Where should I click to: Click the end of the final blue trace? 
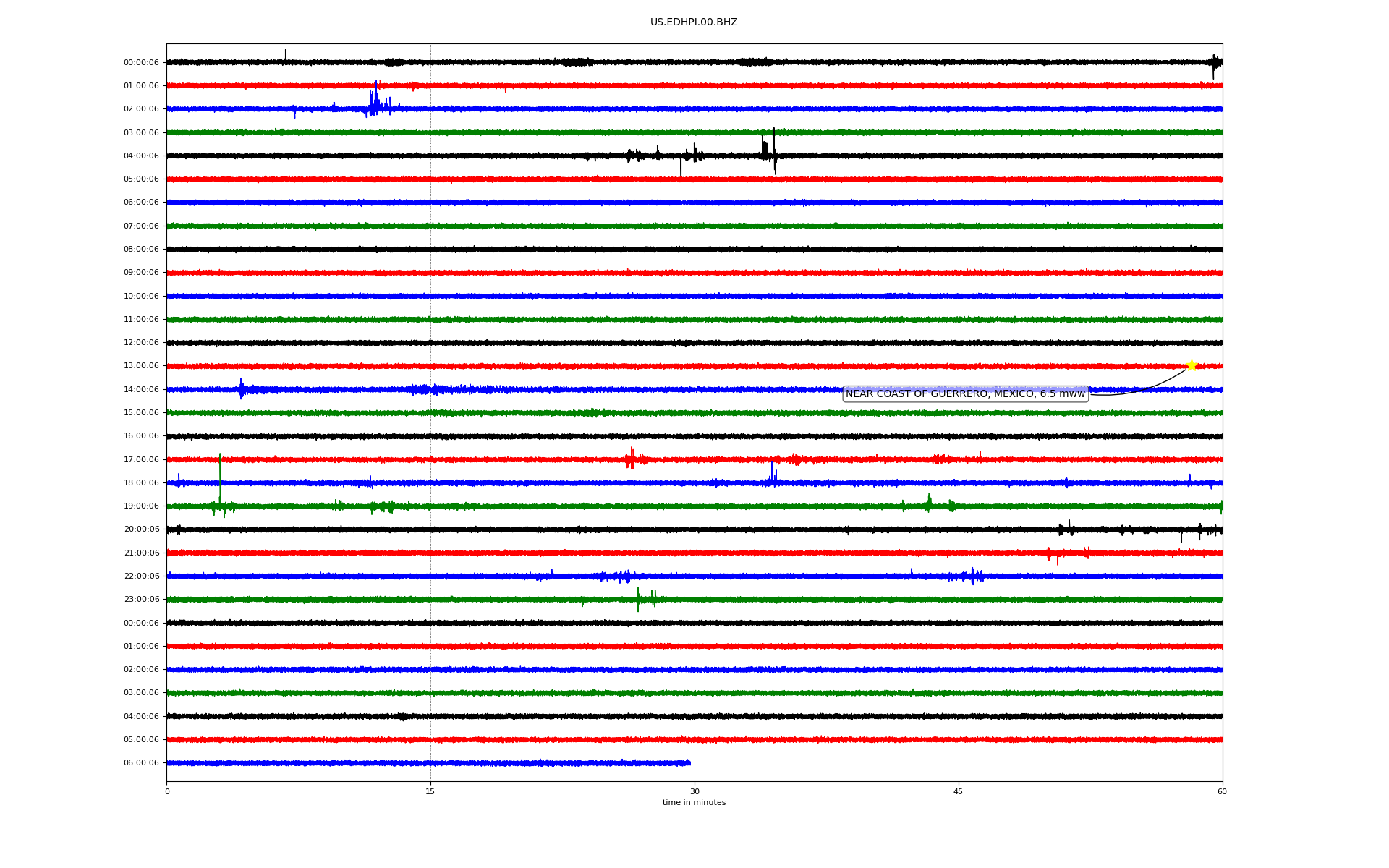(x=689, y=763)
